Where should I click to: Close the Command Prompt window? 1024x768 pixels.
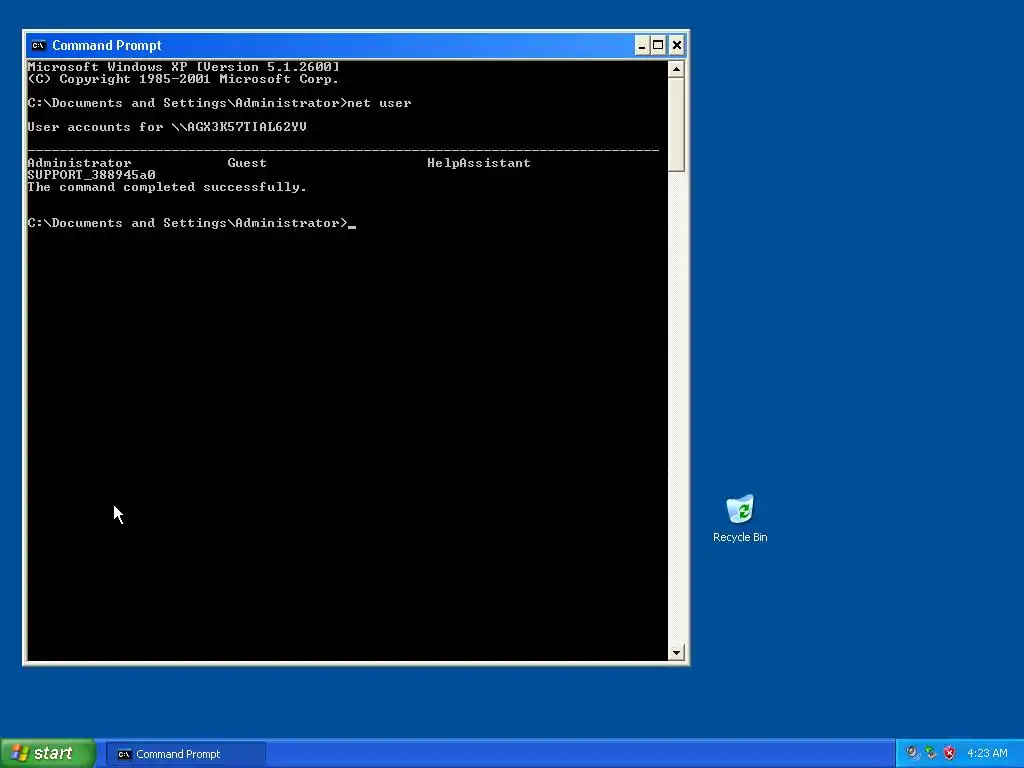tap(677, 45)
